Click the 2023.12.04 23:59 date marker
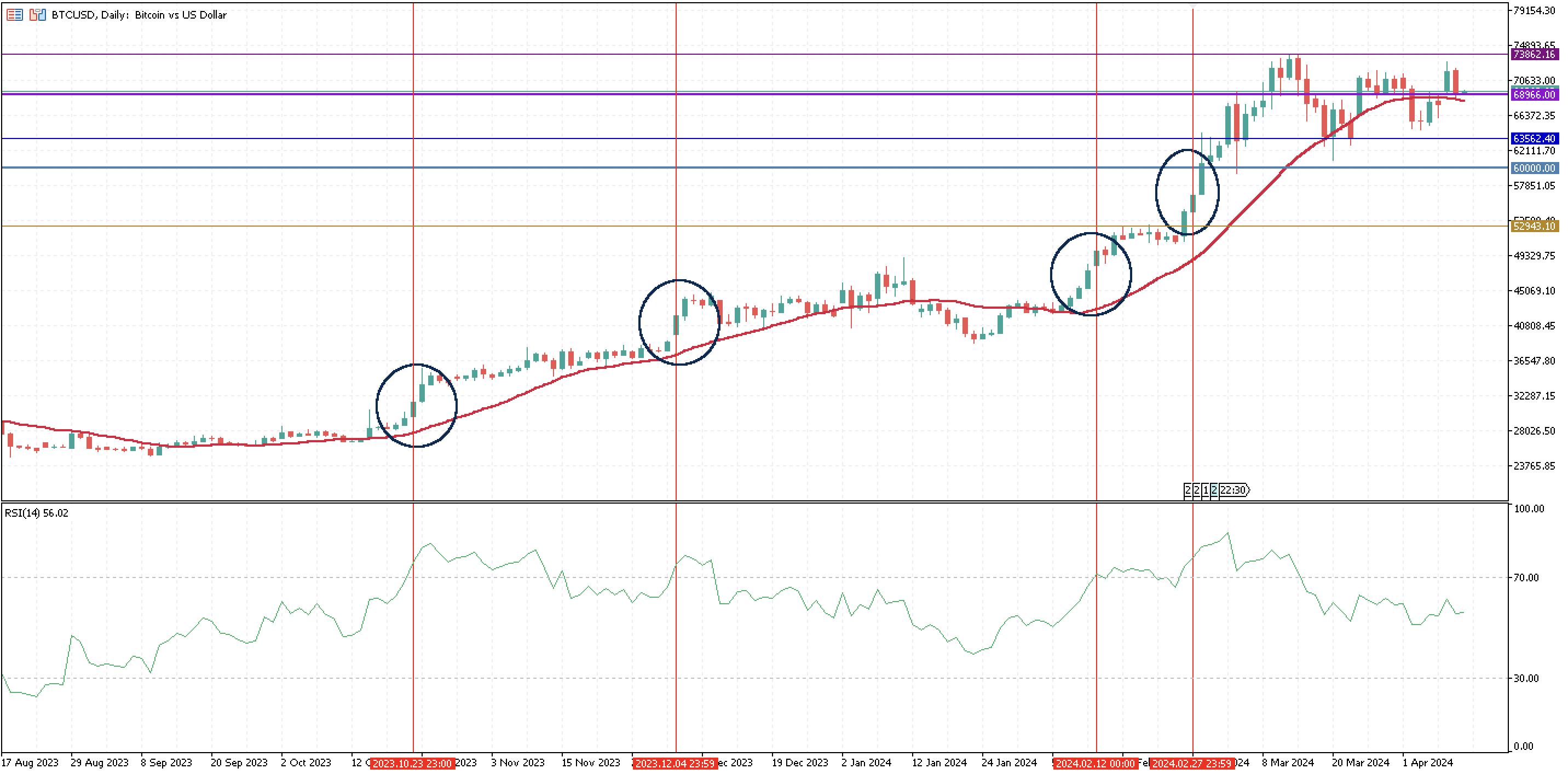This screenshot has width=1568, height=774. pyautogui.click(x=675, y=763)
